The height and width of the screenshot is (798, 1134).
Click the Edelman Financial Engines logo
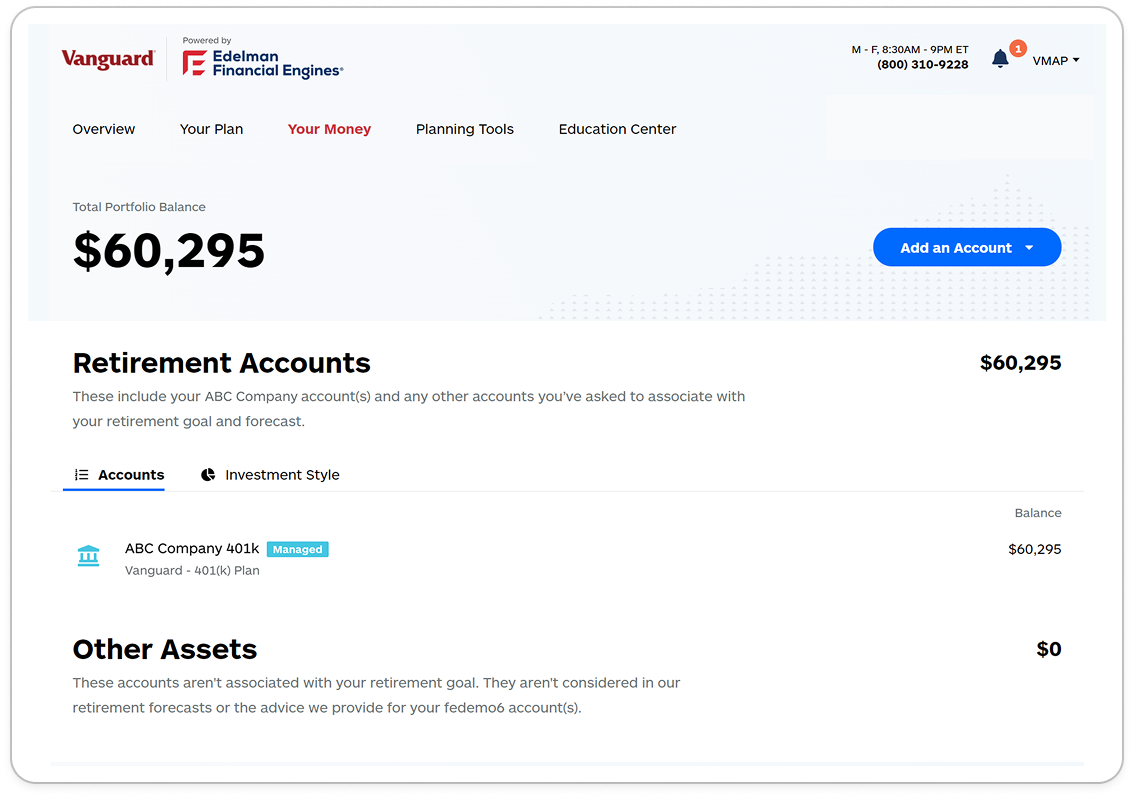pyautogui.click(x=263, y=63)
